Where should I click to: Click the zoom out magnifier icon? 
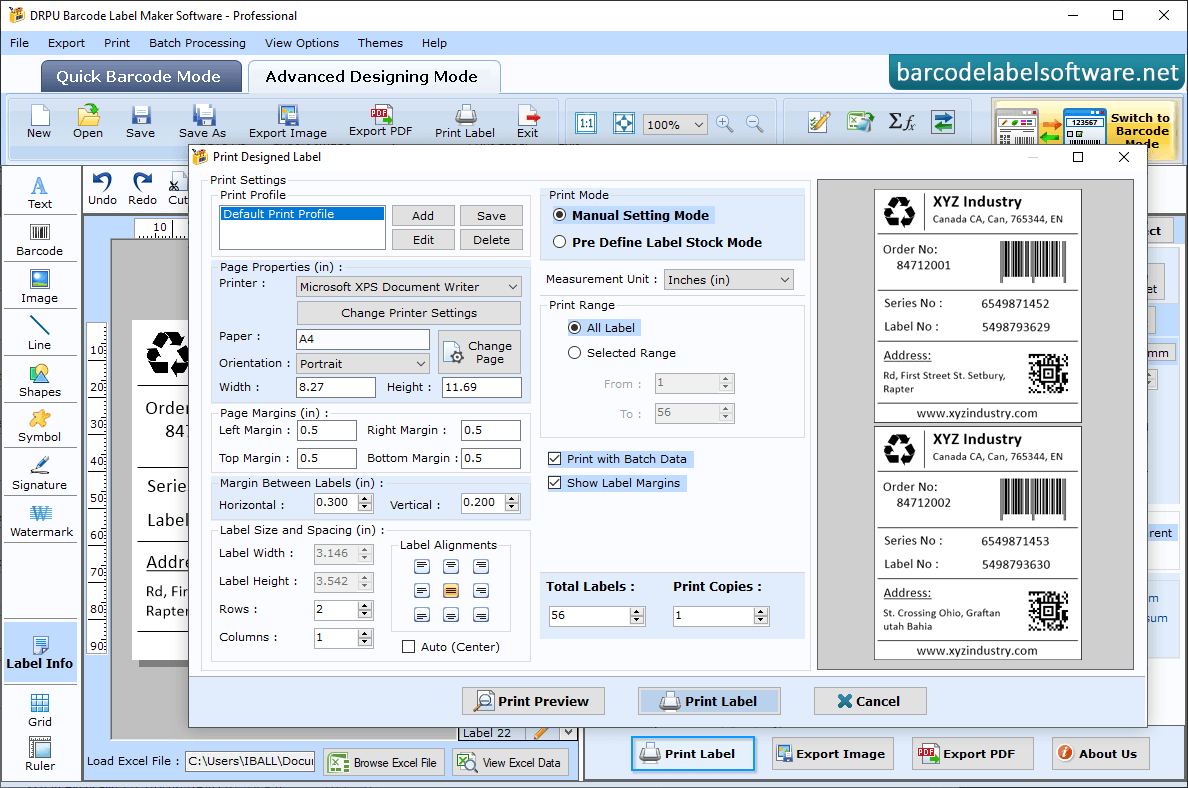coord(755,124)
